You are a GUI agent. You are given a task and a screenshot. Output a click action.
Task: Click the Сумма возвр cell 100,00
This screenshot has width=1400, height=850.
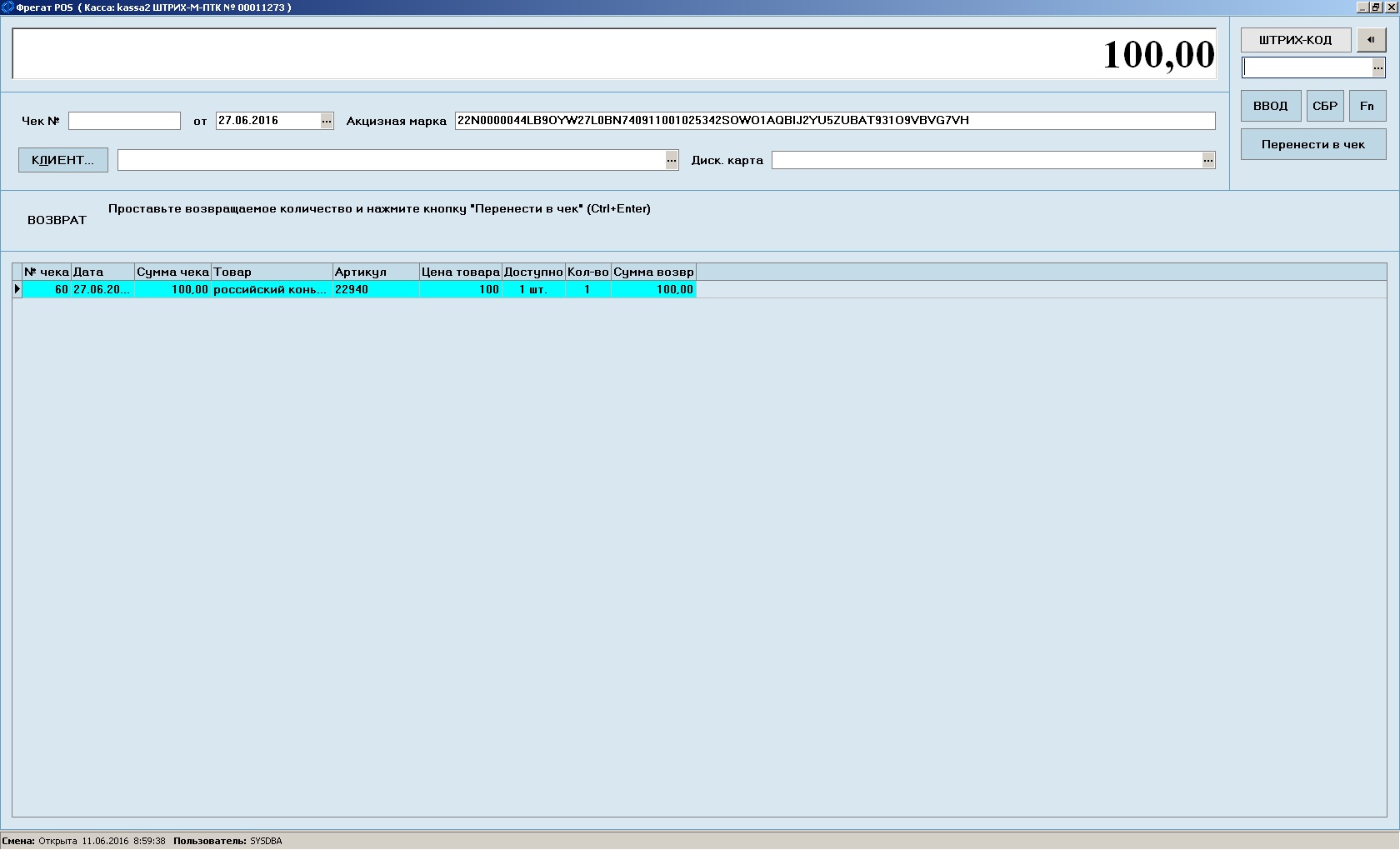tap(653, 289)
